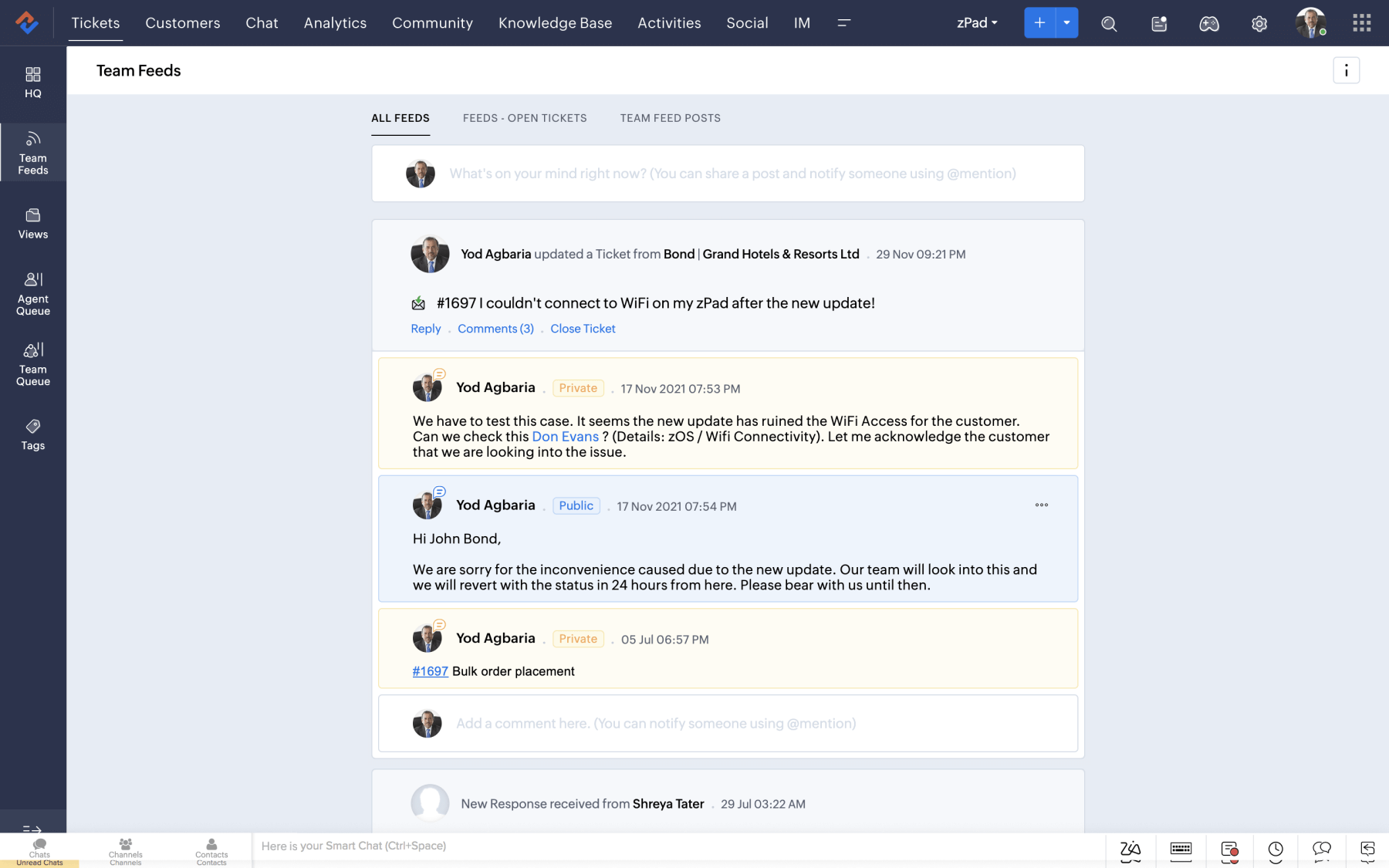Click the Close Ticket link
Screen dimensions: 1389x868
coord(583,329)
